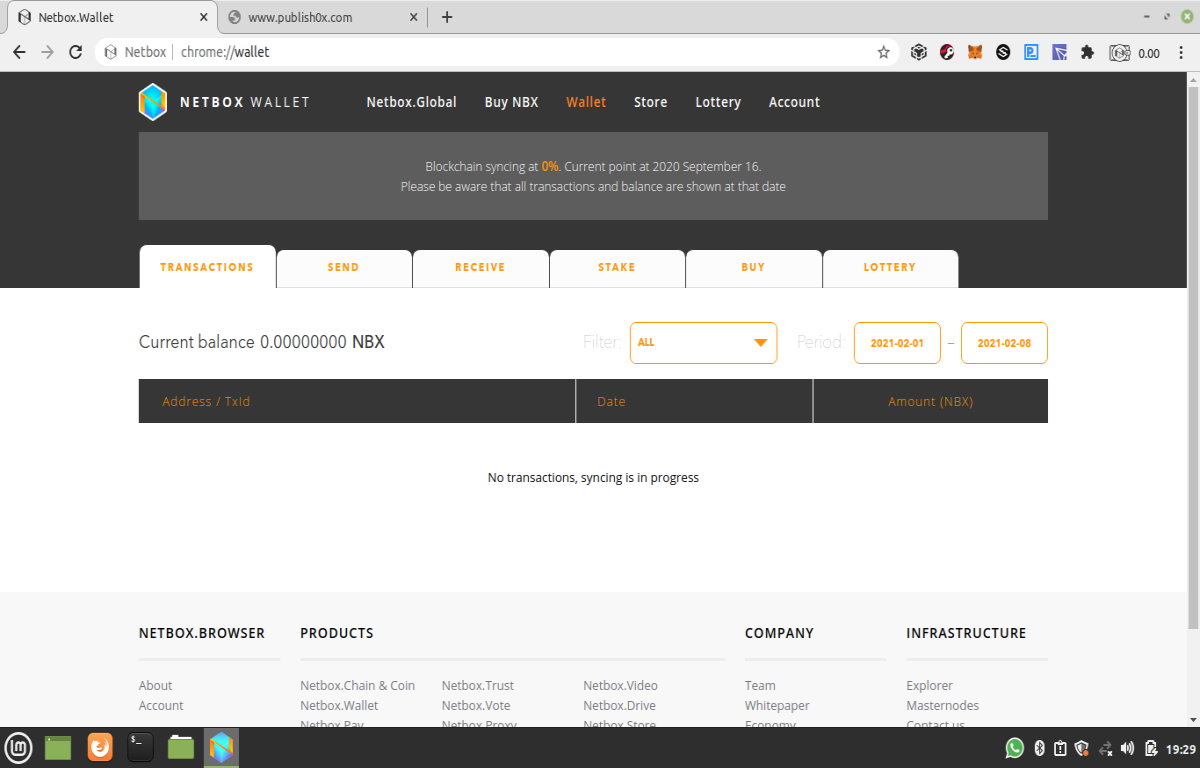Click the Bluetooth tray icon

click(x=1039, y=748)
